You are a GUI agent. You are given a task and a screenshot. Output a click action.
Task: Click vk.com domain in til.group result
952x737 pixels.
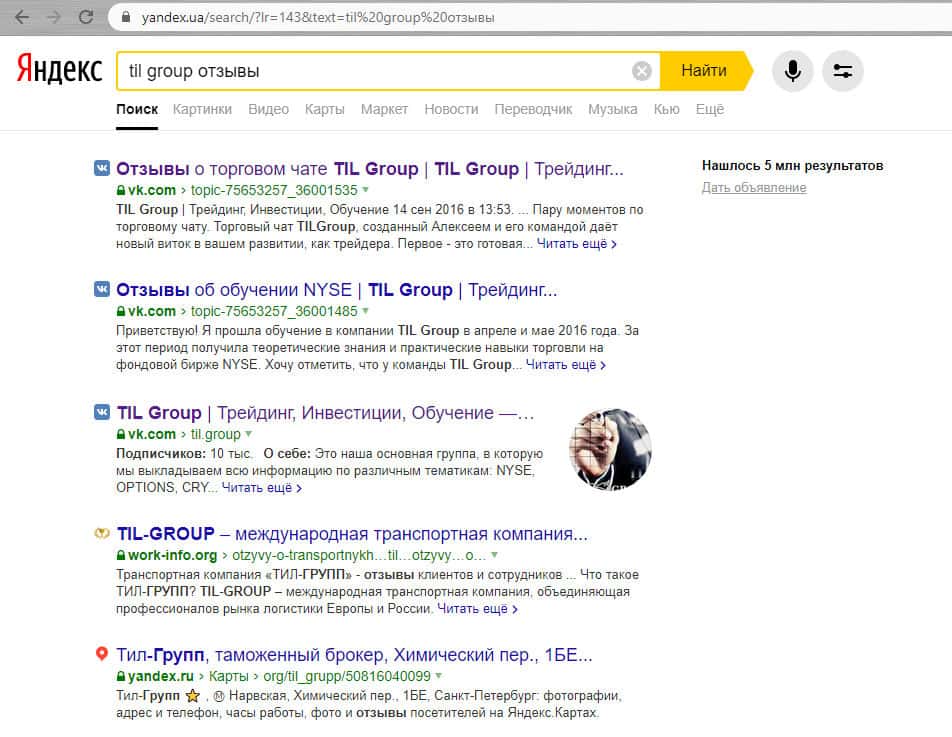151,434
